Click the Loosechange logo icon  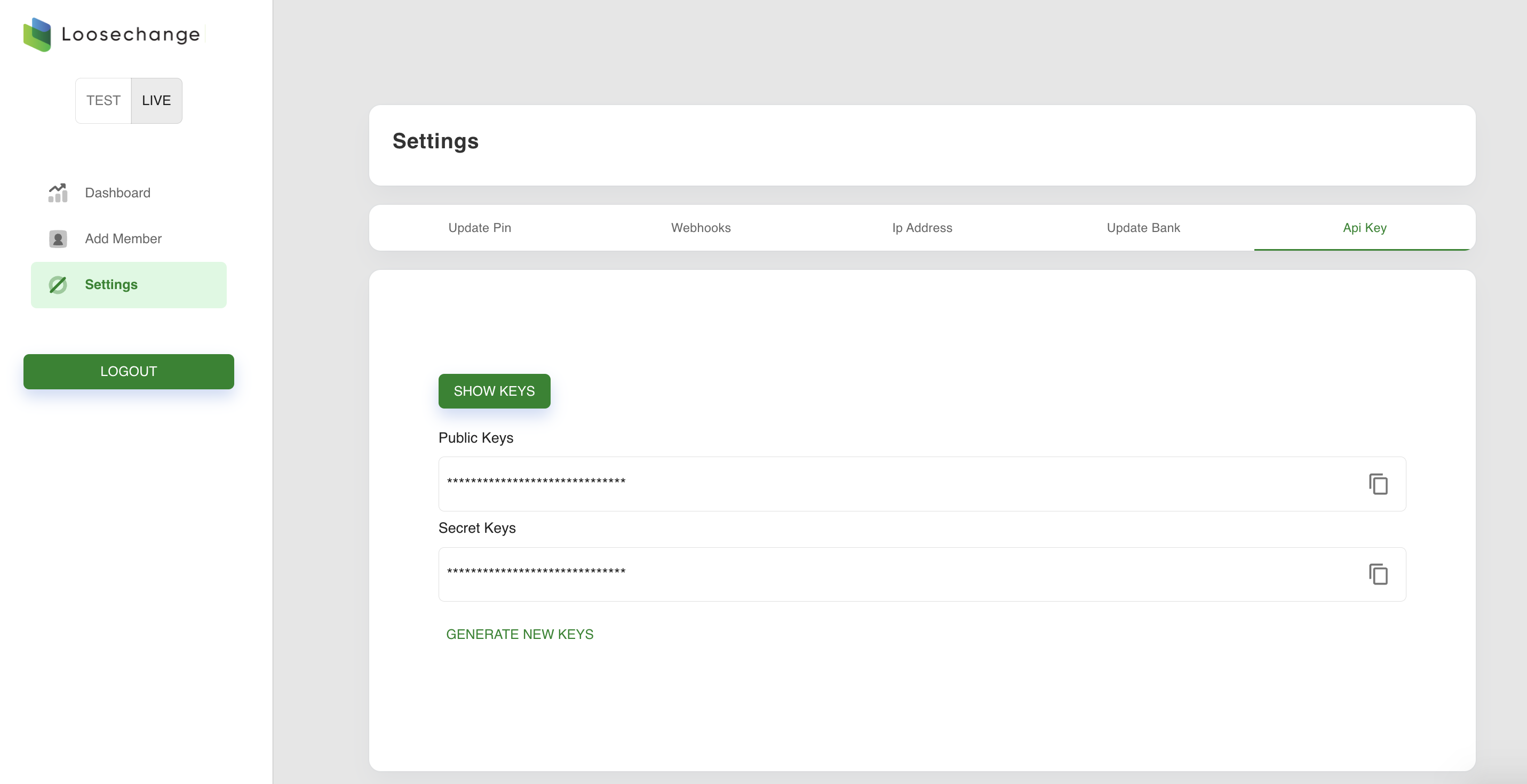pos(37,34)
